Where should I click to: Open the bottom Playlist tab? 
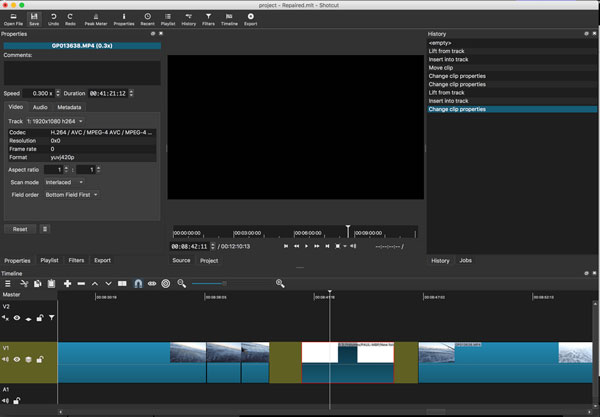[x=49, y=260]
